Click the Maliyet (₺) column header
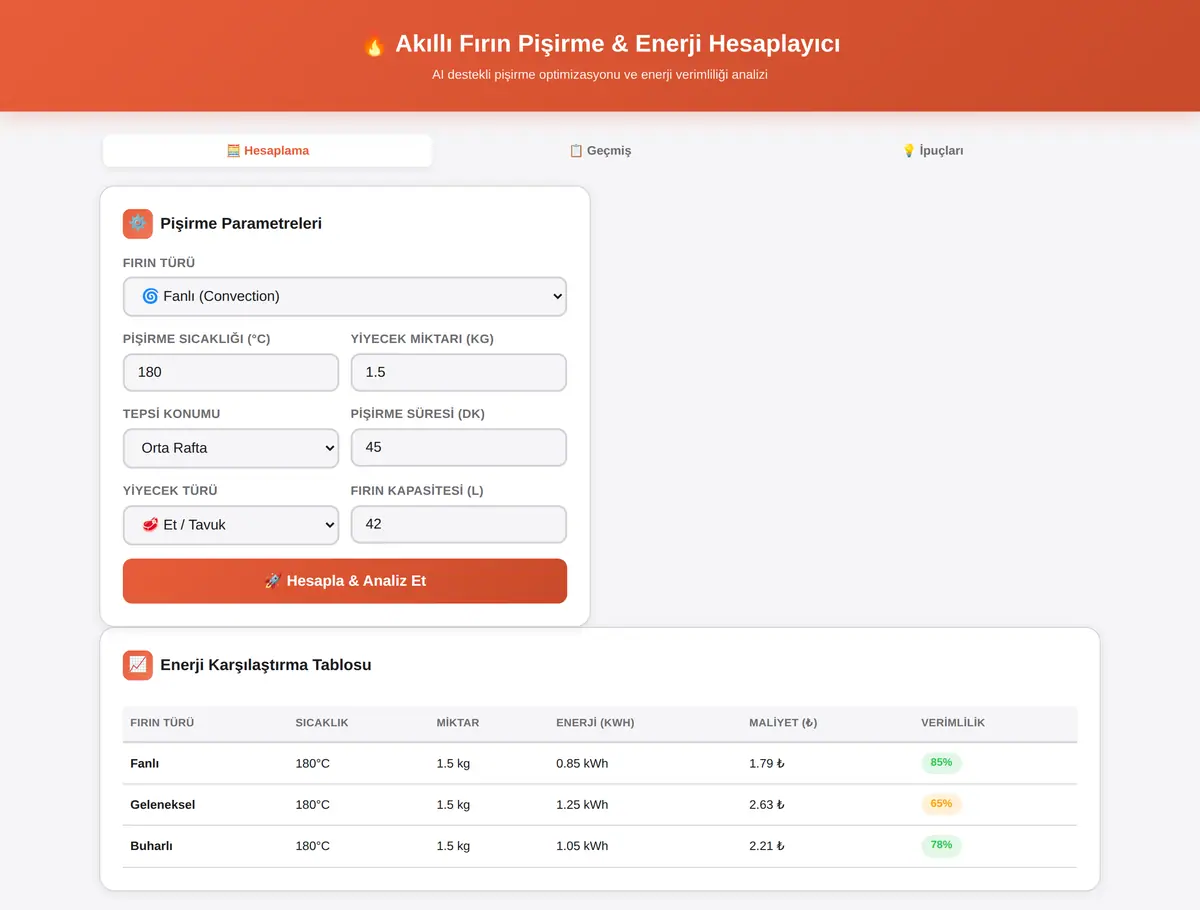Viewport: 1200px width, 910px height. coord(783,723)
